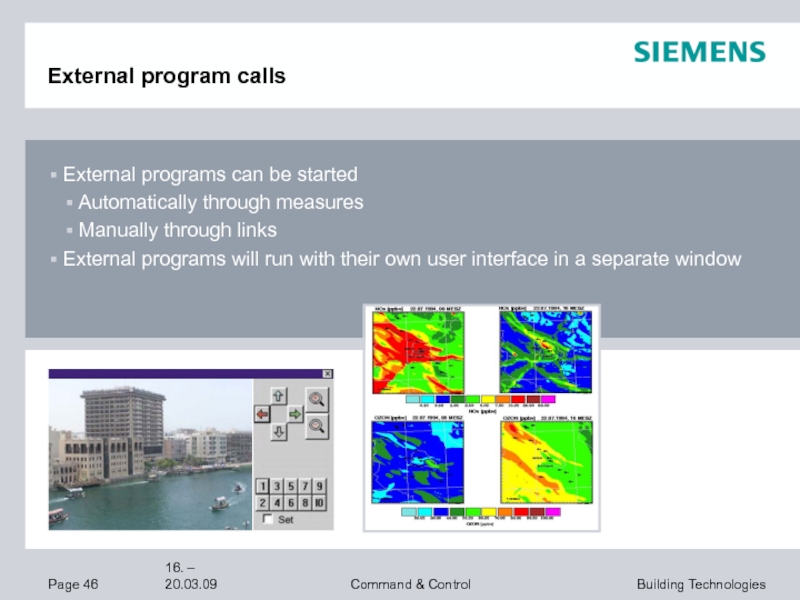
Task: Open the red NOx 08 MESZ map
Action: point(418,353)
